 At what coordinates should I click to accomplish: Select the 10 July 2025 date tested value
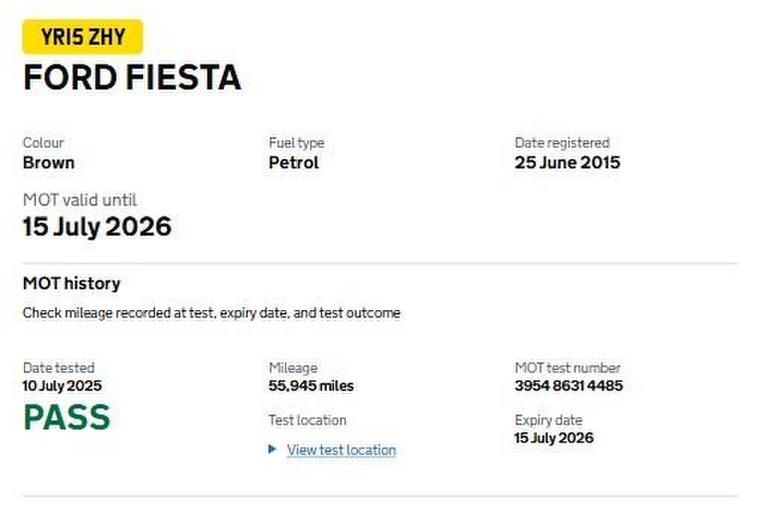pos(62,386)
